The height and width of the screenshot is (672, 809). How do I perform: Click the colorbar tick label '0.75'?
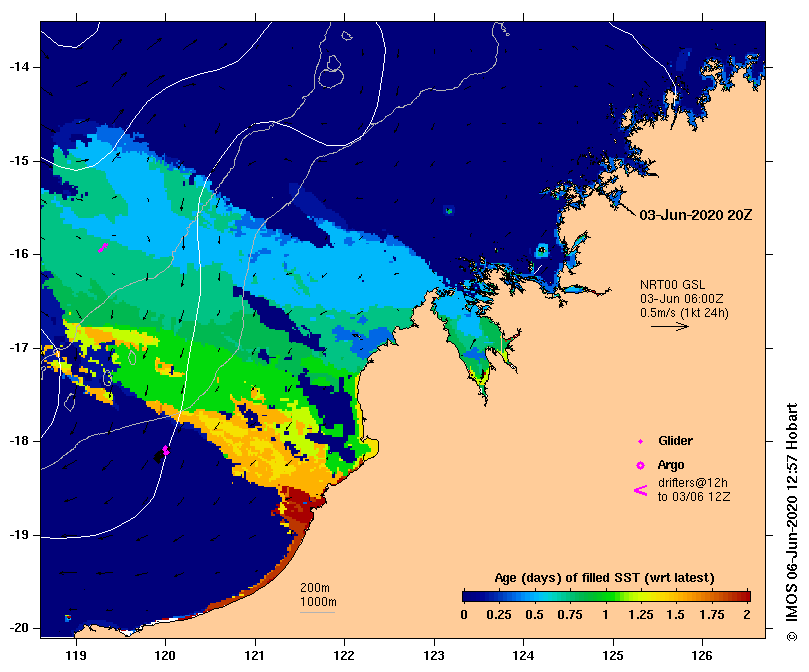(x=570, y=615)
